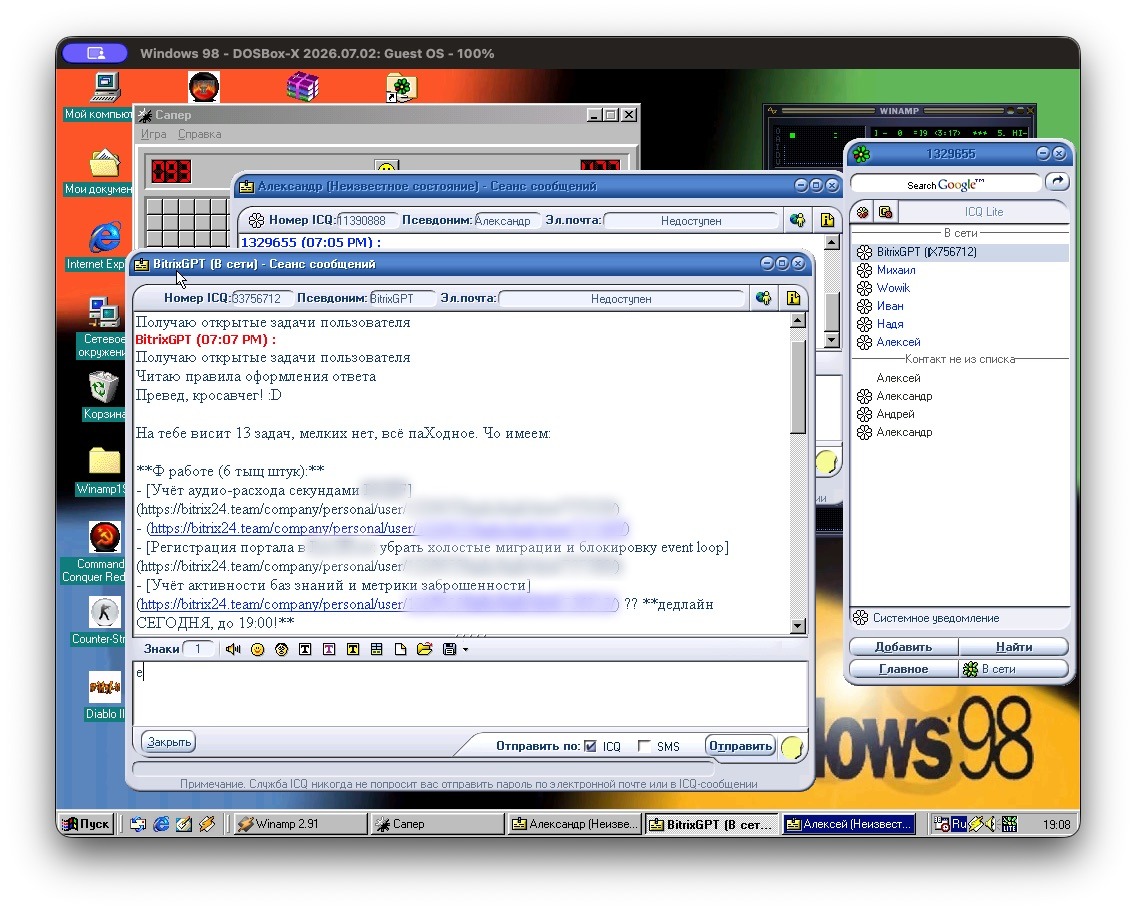Switch to Winamp 2.91 taskbar button
The image size is (1136, 912).
click(x=300, y=824)
